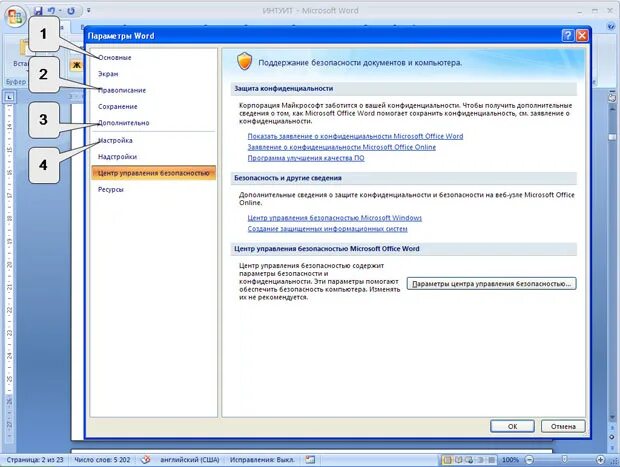Click the Страница: 2 из 23 indicator
The image size is (620, 467).
[x=35, y=460]
